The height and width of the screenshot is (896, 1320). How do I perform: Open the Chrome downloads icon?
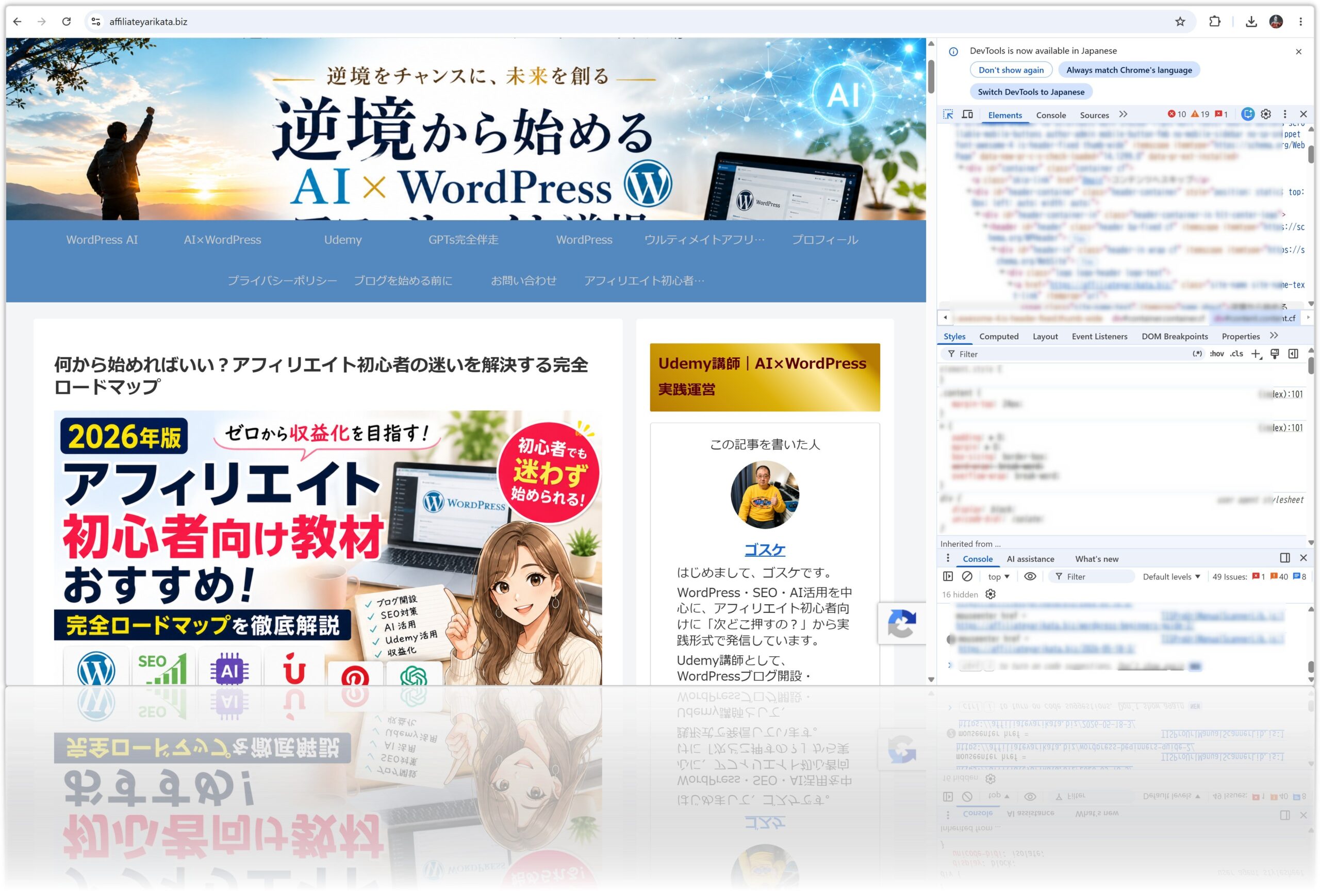[1251, 22]
